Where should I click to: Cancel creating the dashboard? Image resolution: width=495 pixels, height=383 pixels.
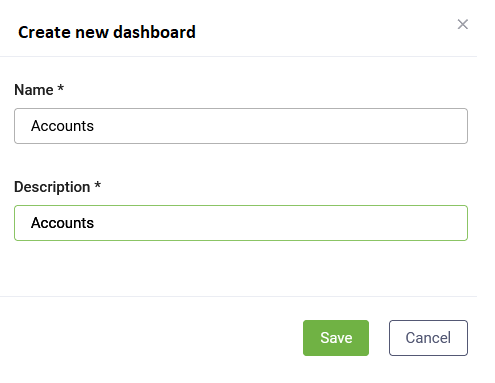tap(428, 338)
